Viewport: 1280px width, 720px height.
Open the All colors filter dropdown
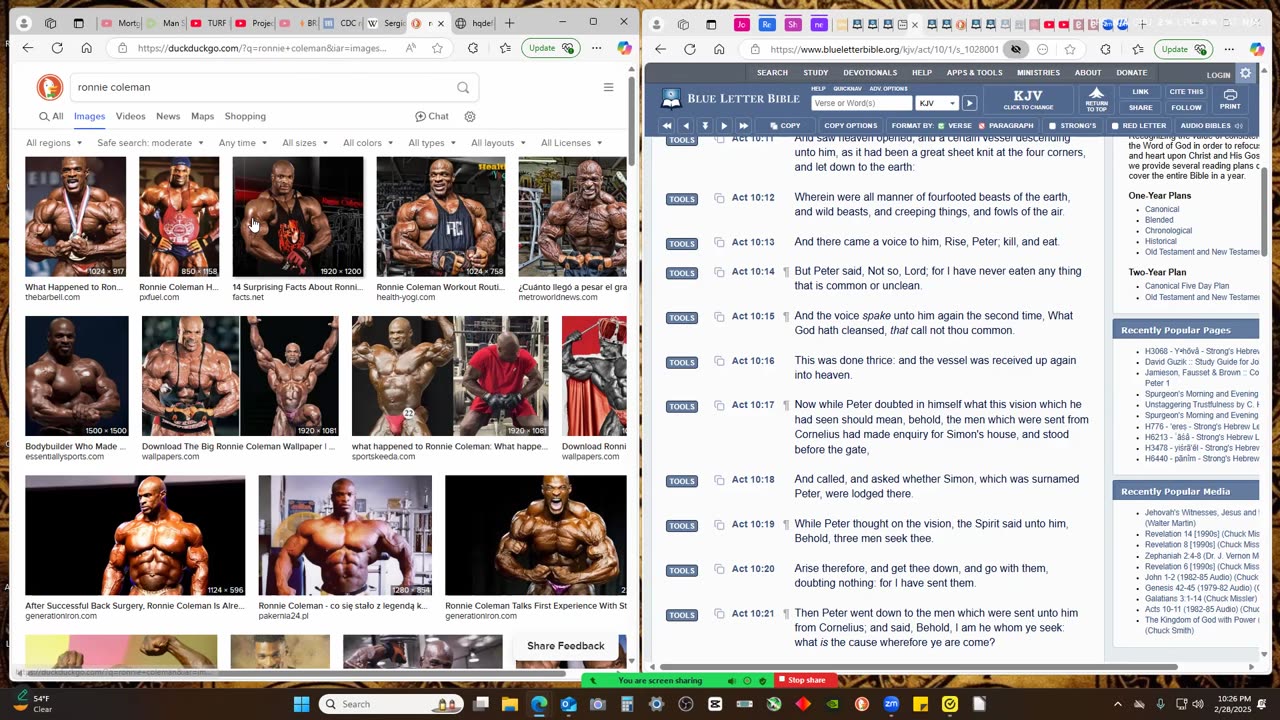[x=368, y=143]
